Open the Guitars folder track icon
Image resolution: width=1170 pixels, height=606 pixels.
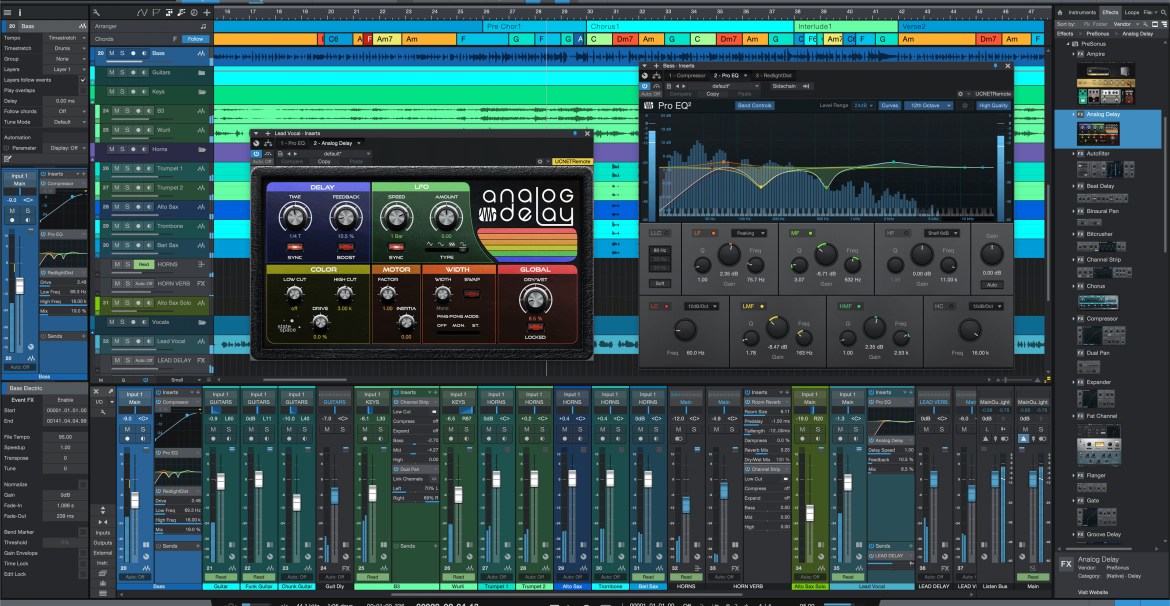click(x=201, y=72)
